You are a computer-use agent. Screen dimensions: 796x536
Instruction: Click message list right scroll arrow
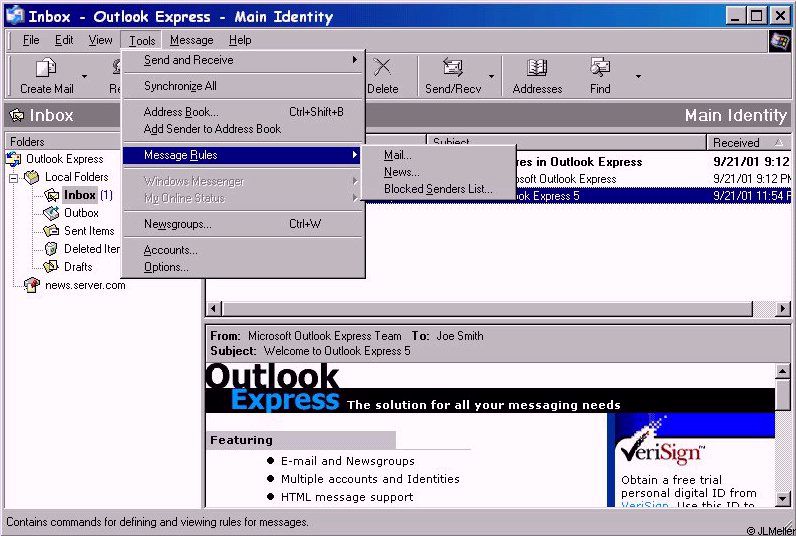pyautogui.click(x=783, y=308)
